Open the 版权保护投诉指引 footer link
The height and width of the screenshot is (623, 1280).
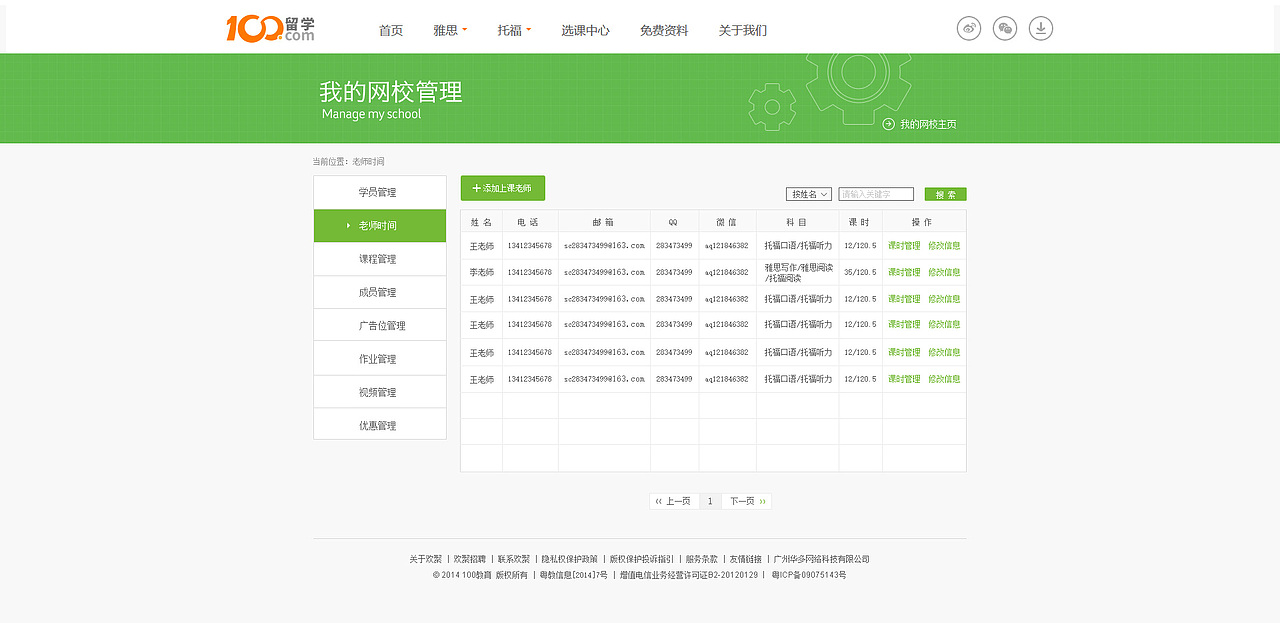tap(642, 559)
